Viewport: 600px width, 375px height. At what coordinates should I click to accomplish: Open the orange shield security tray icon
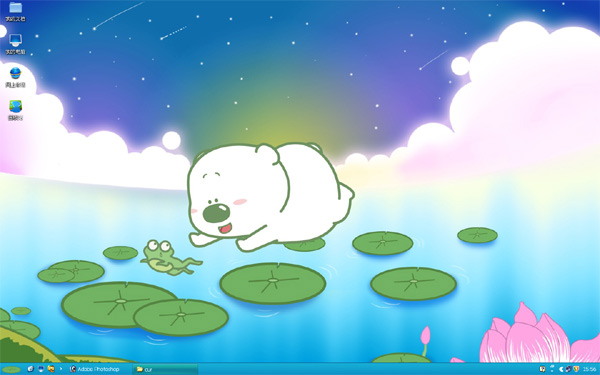pyautogui.click(x=576, y=369)
